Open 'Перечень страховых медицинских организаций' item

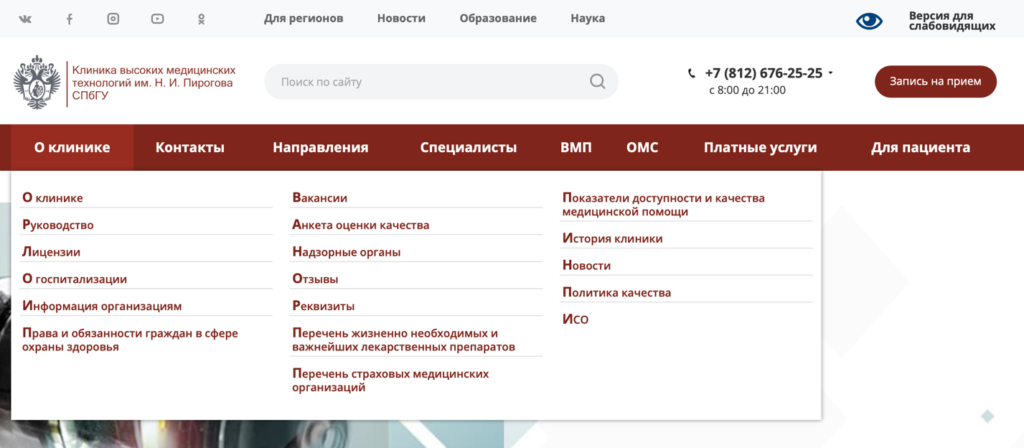pyautogui.click(x=391, y=381)
